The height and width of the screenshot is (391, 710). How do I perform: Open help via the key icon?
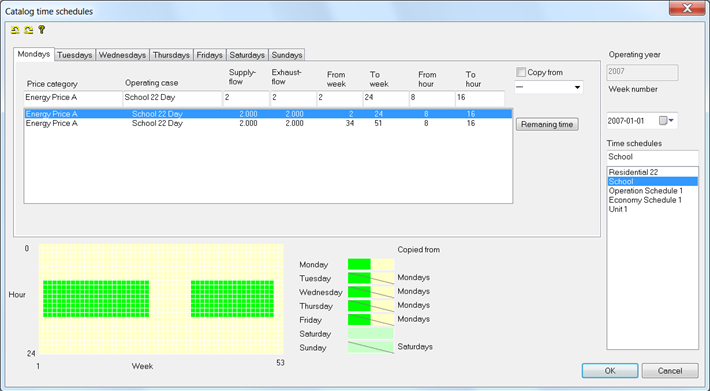coord(42,30)
